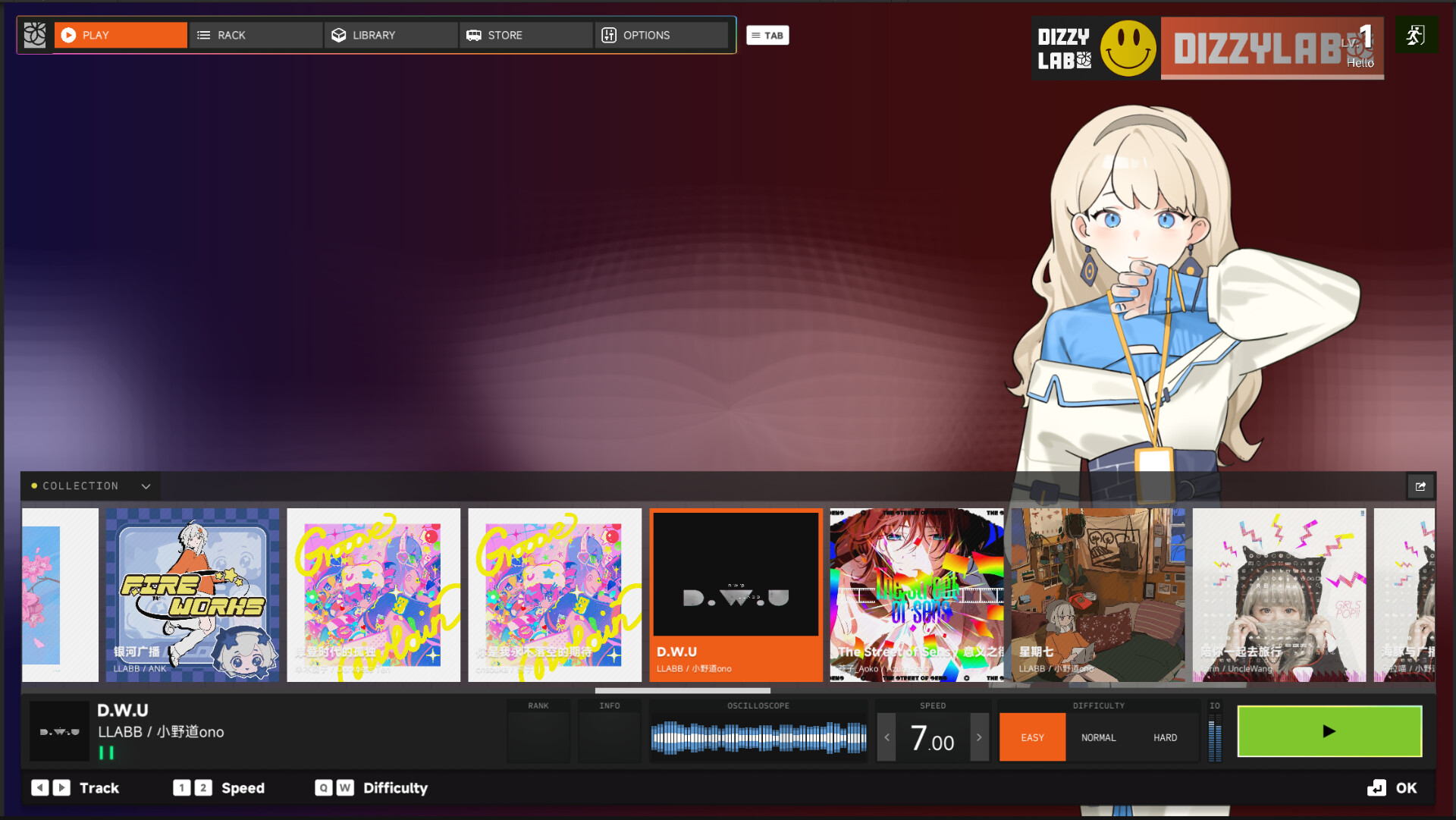Screen dimensions: 1456x820
Task: Open the RACK tab
Action: (256, 35)
